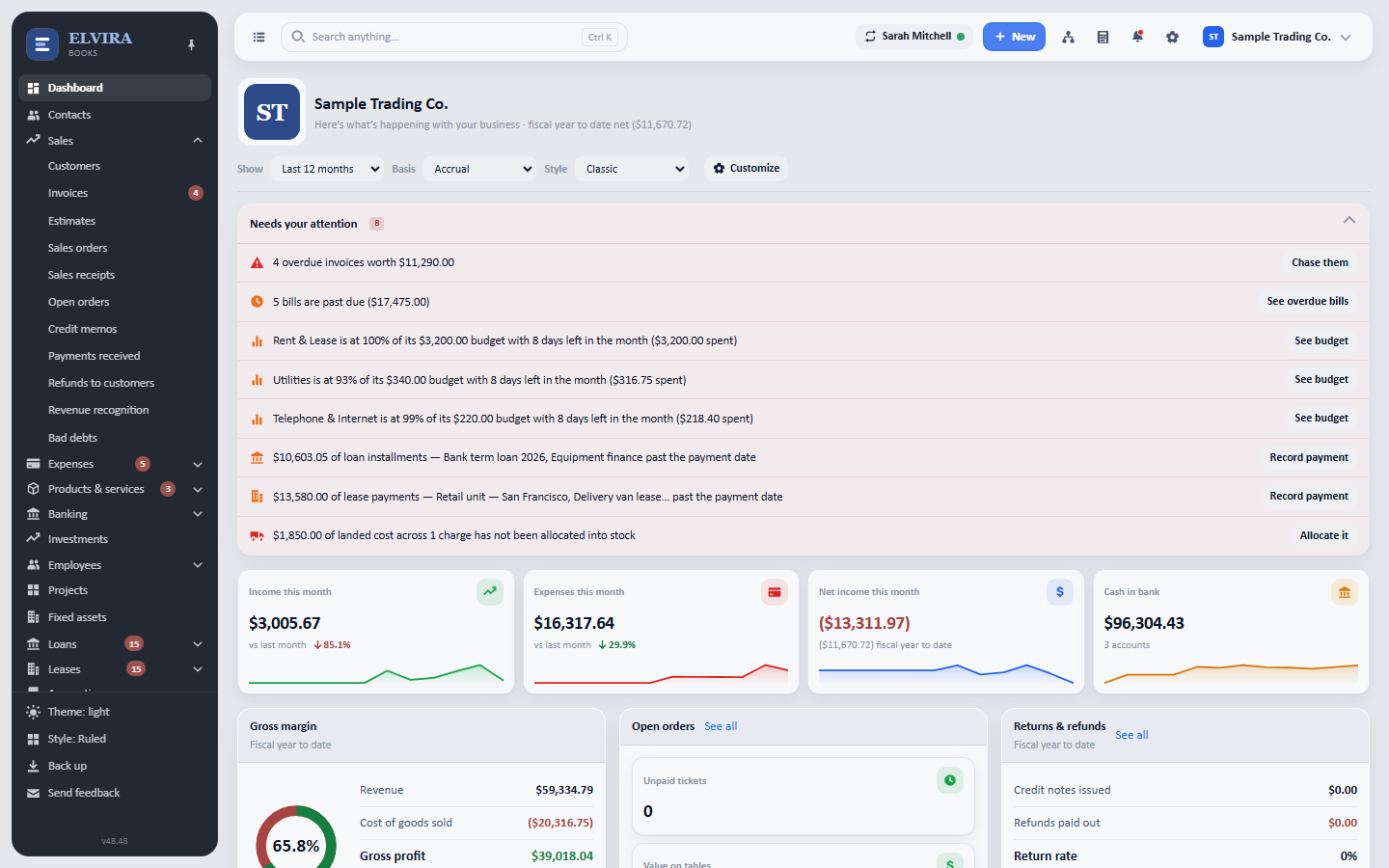Toggle the sidebar list icon in the top bar
Screen dimensions: 1389x868
[259, 38]
